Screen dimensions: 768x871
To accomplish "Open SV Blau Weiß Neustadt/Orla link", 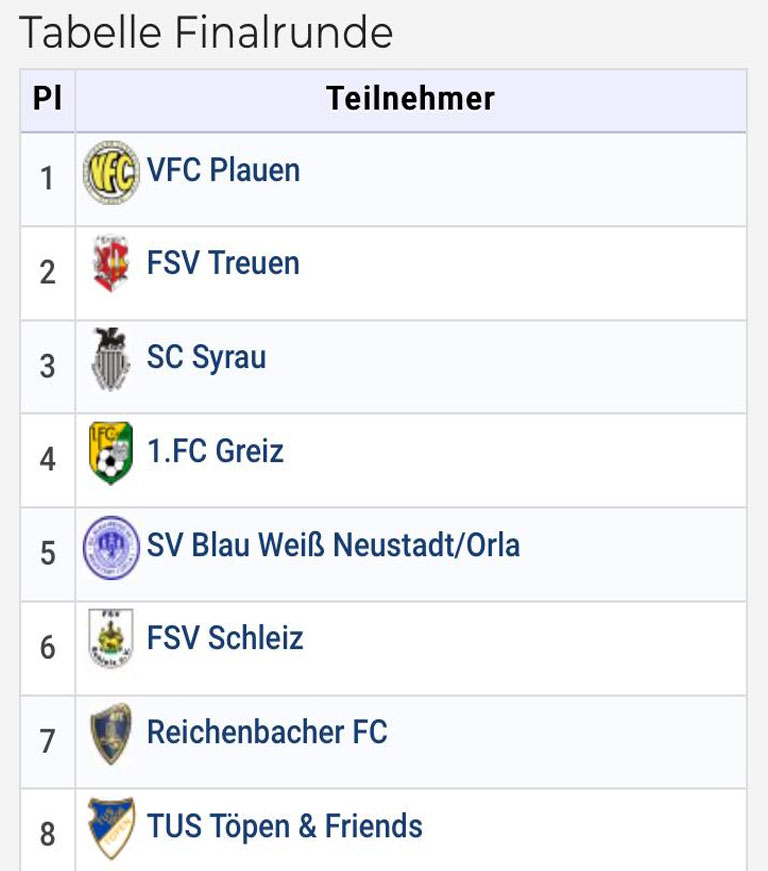I will coord(333,545).
